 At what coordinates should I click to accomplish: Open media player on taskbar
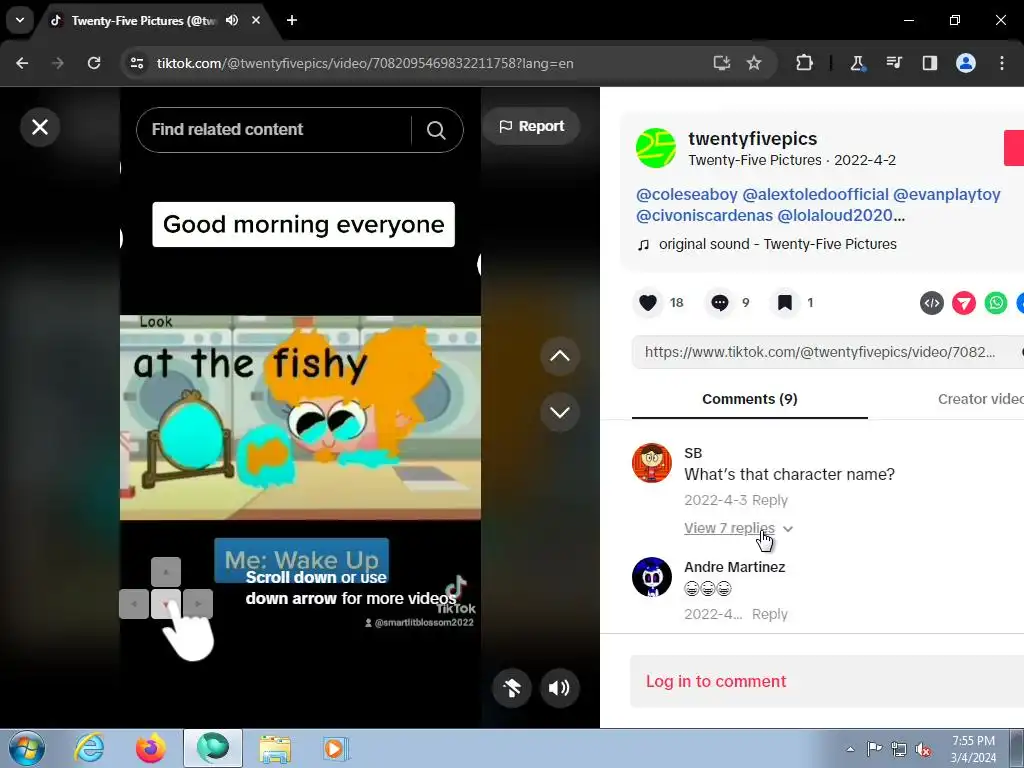[x=336, y=748]
